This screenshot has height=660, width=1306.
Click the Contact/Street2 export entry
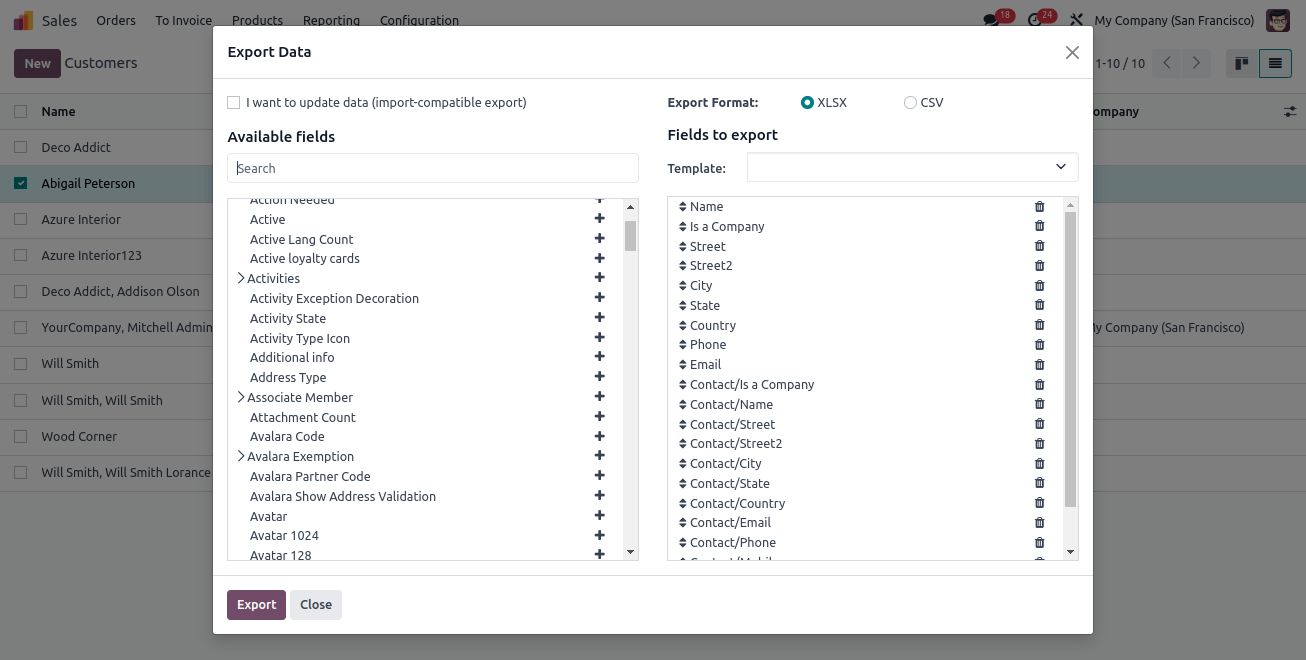pyautogui.click(x=736, y=443)
